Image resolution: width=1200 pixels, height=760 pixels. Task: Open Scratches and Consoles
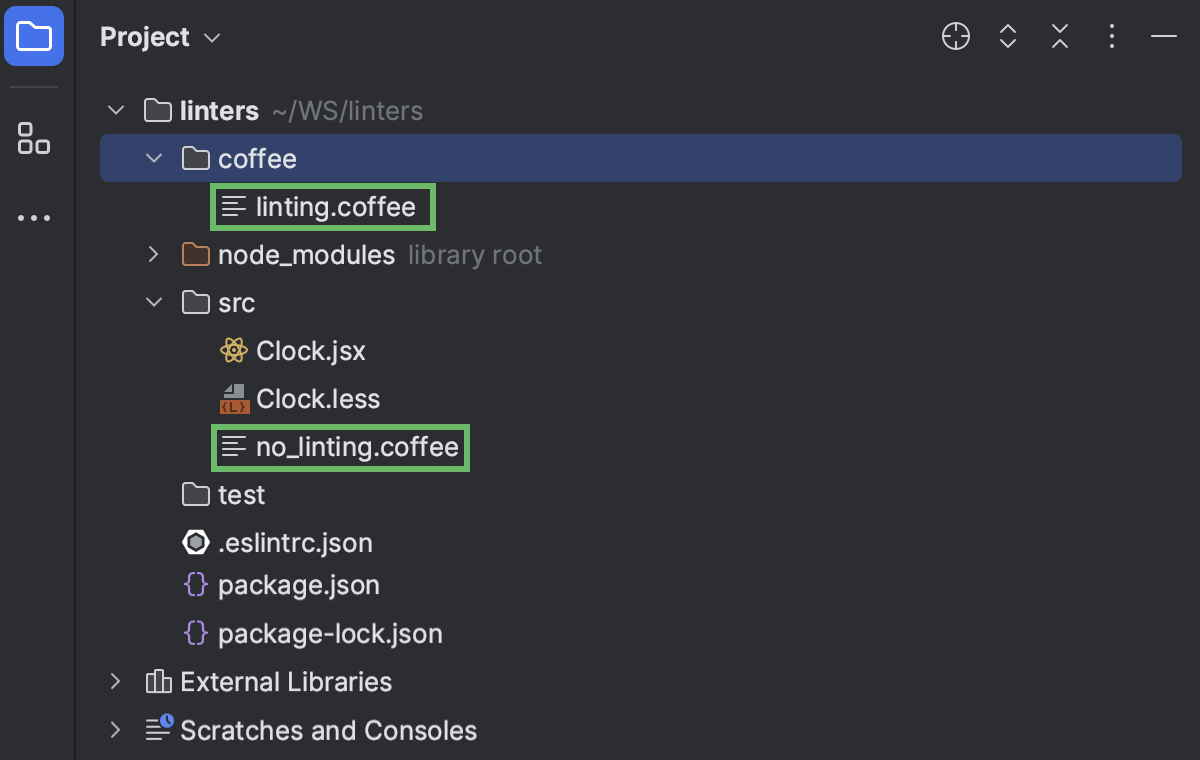point(115,730)
